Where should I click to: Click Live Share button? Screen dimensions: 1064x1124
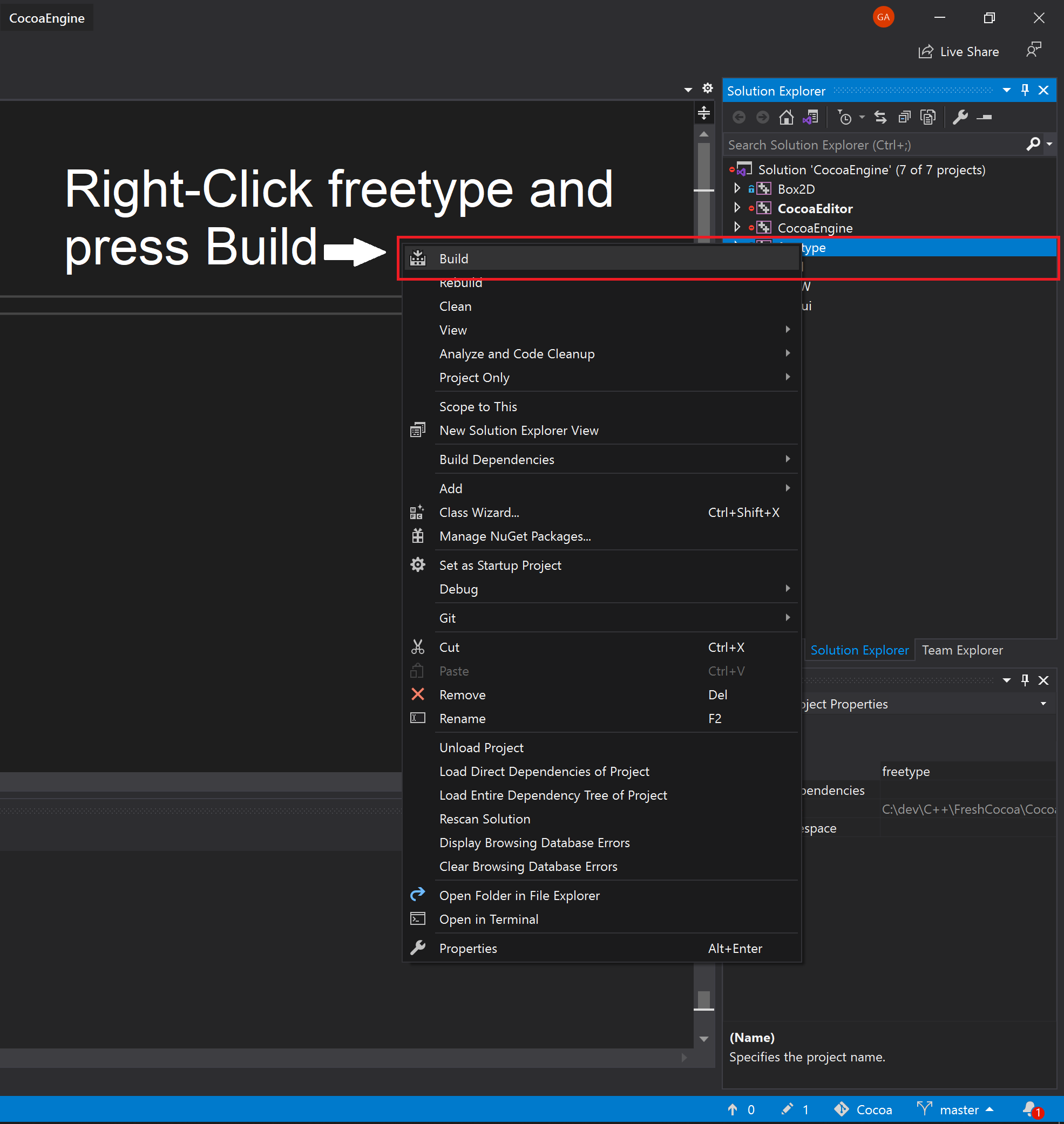(x=959, y=52)
